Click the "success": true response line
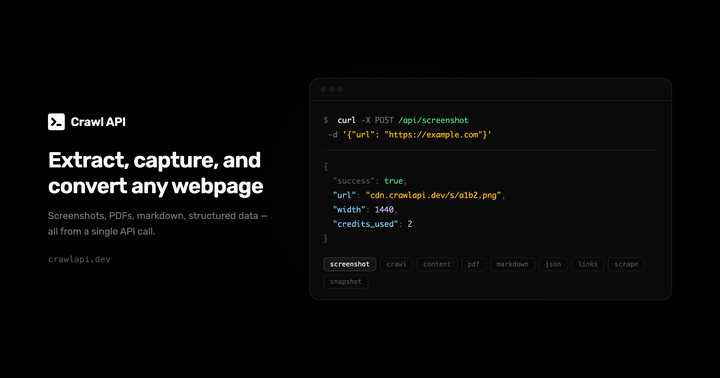The width and height of the screenshot is (720, 378). coord(370,181)
